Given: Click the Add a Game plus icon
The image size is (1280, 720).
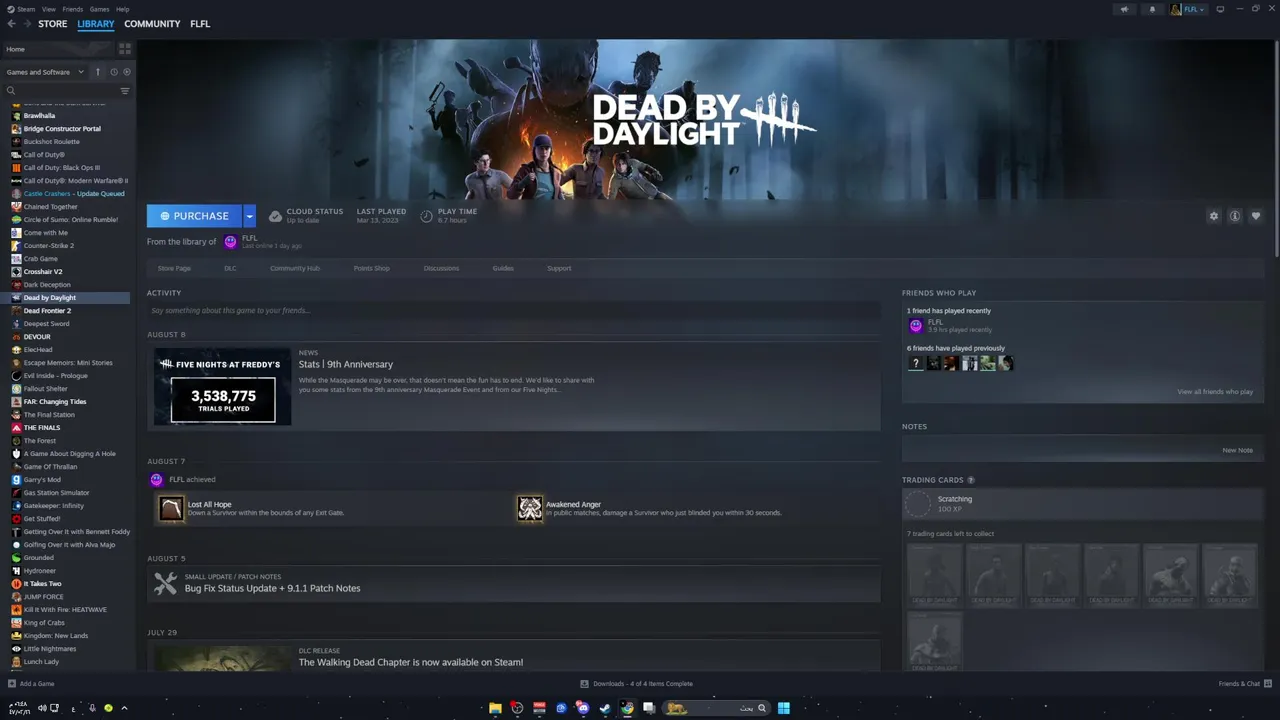Looking at the screenshot, I should point(12,684).
